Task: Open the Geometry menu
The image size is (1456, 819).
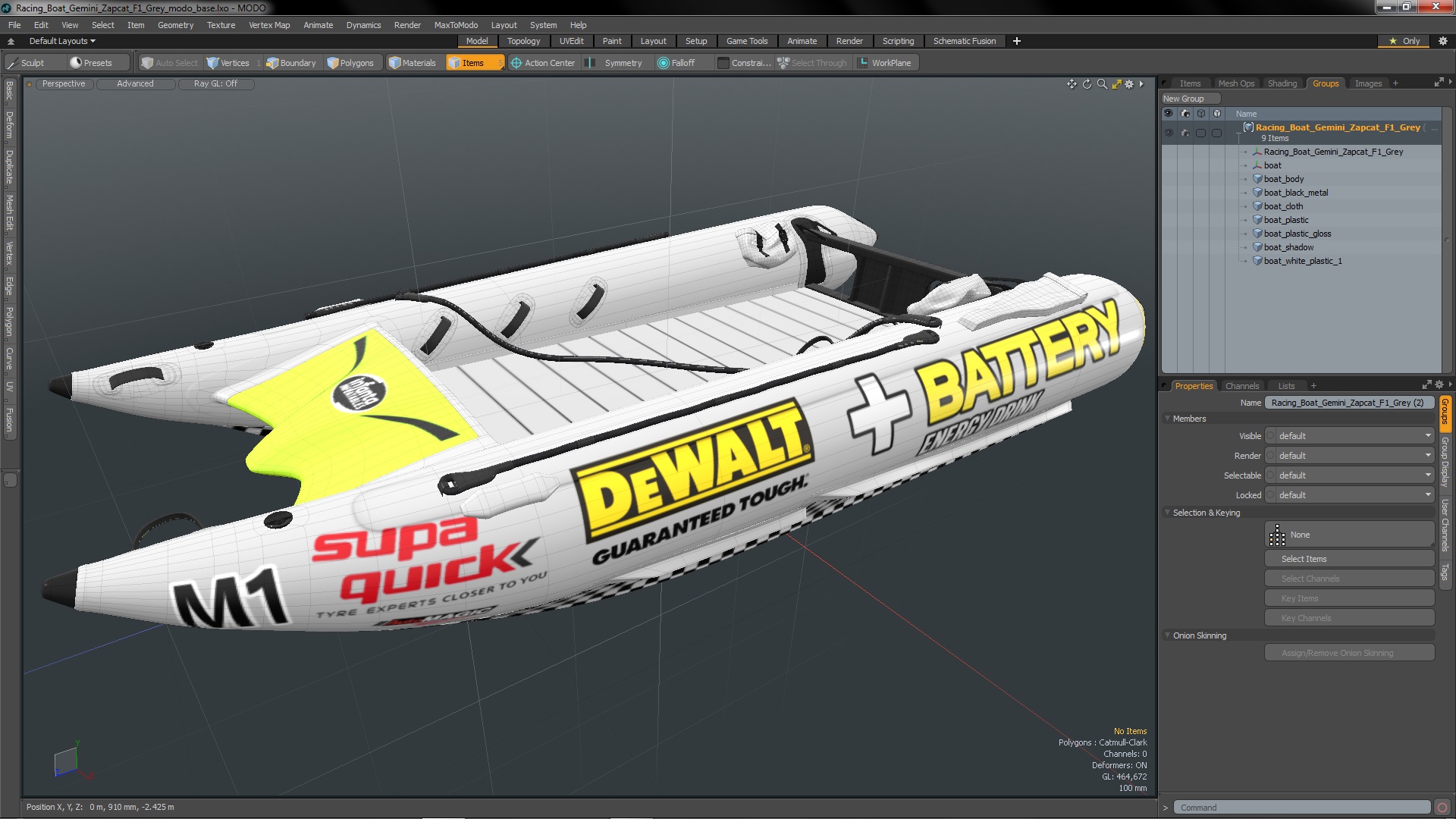Action: pos(175,25)
